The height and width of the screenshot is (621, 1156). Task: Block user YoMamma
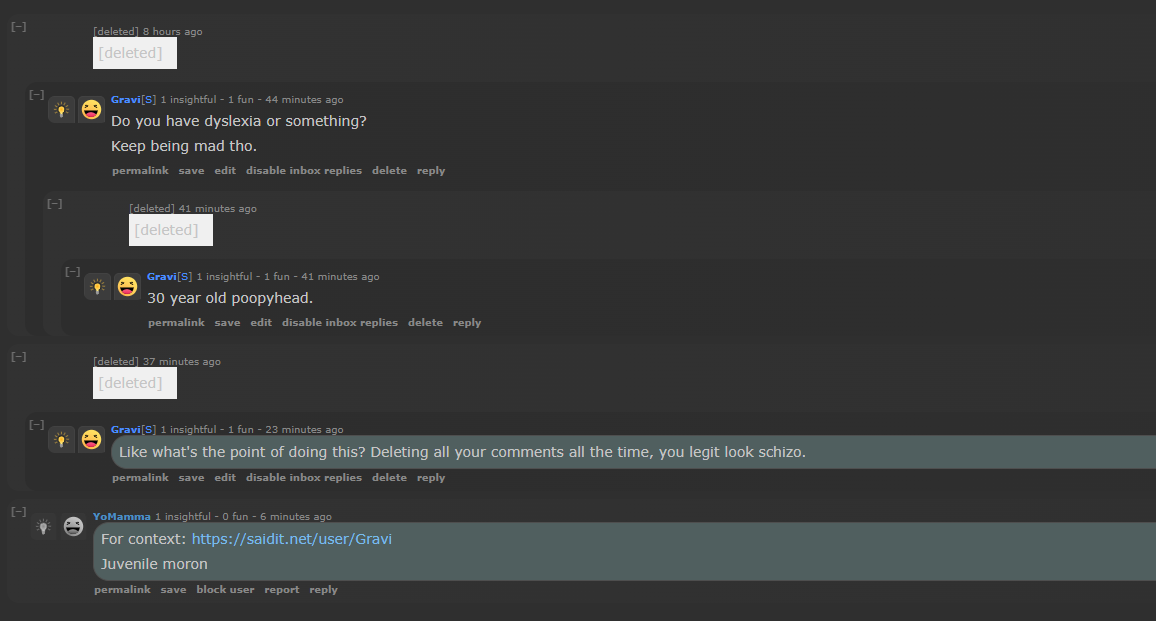click(225, 589)
